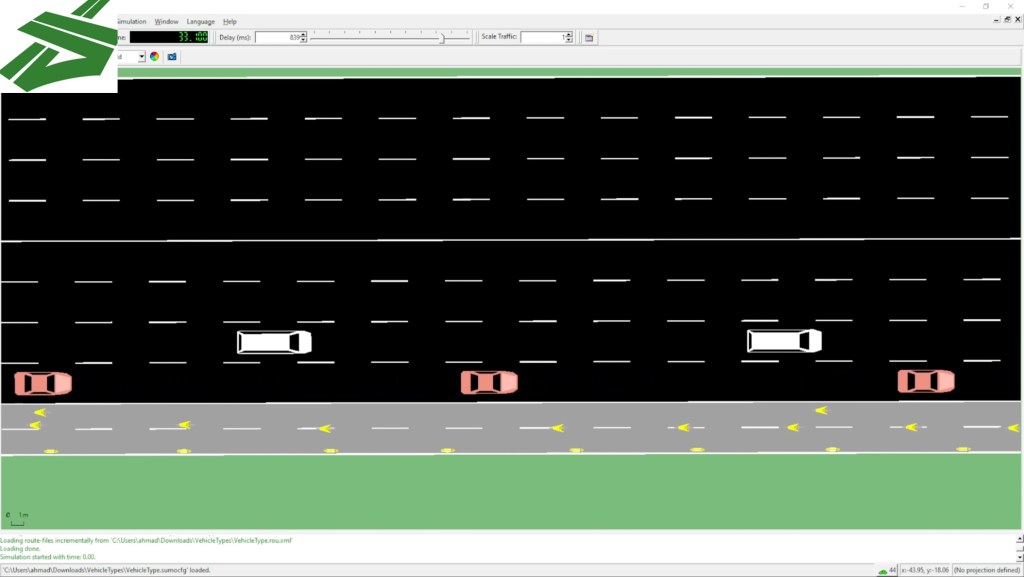The height and width of the screenshot is (577, 1024).
Task: Open the Window menu
Action: 167,21
